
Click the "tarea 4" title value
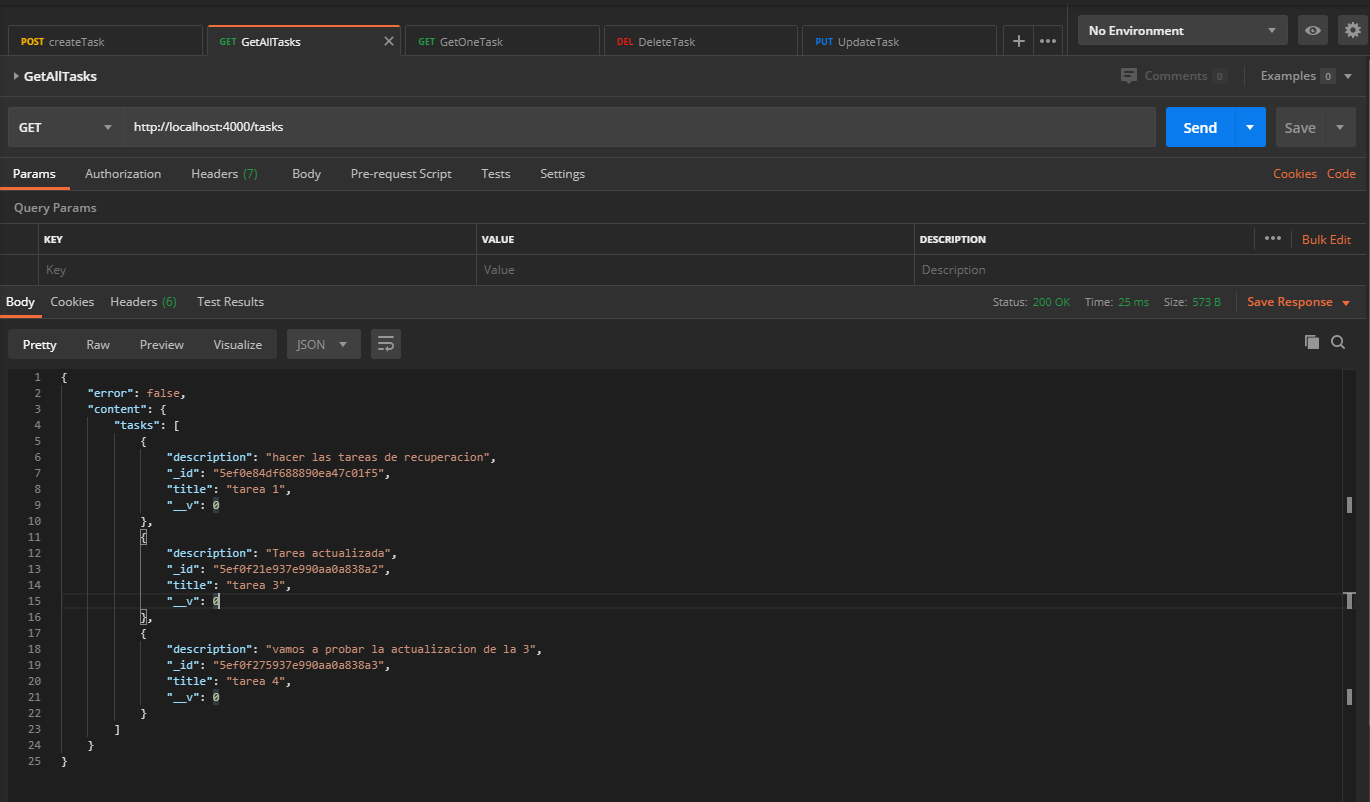tap(258, 681)
